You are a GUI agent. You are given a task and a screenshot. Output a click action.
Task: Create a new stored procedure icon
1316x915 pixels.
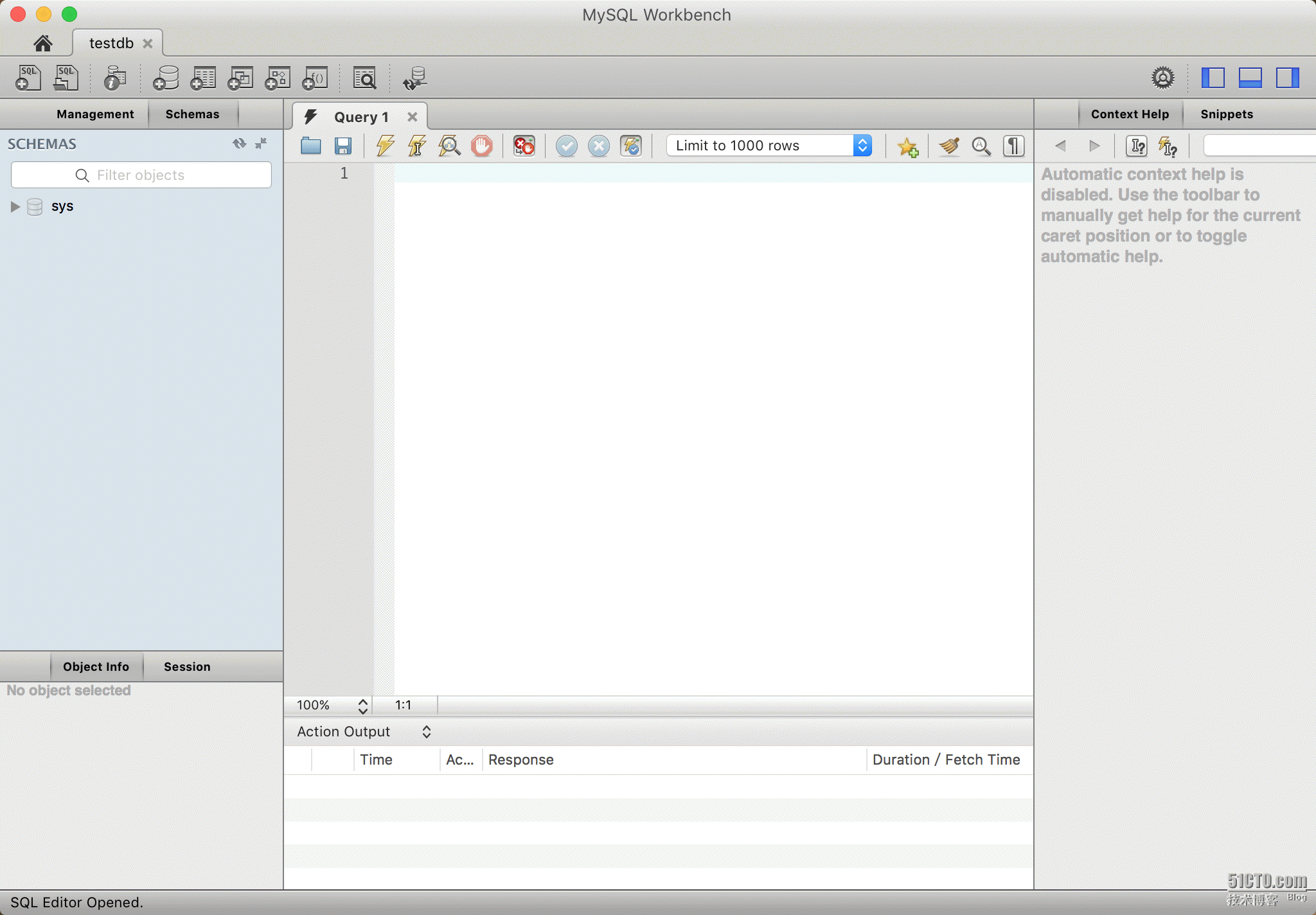(278, 78)
